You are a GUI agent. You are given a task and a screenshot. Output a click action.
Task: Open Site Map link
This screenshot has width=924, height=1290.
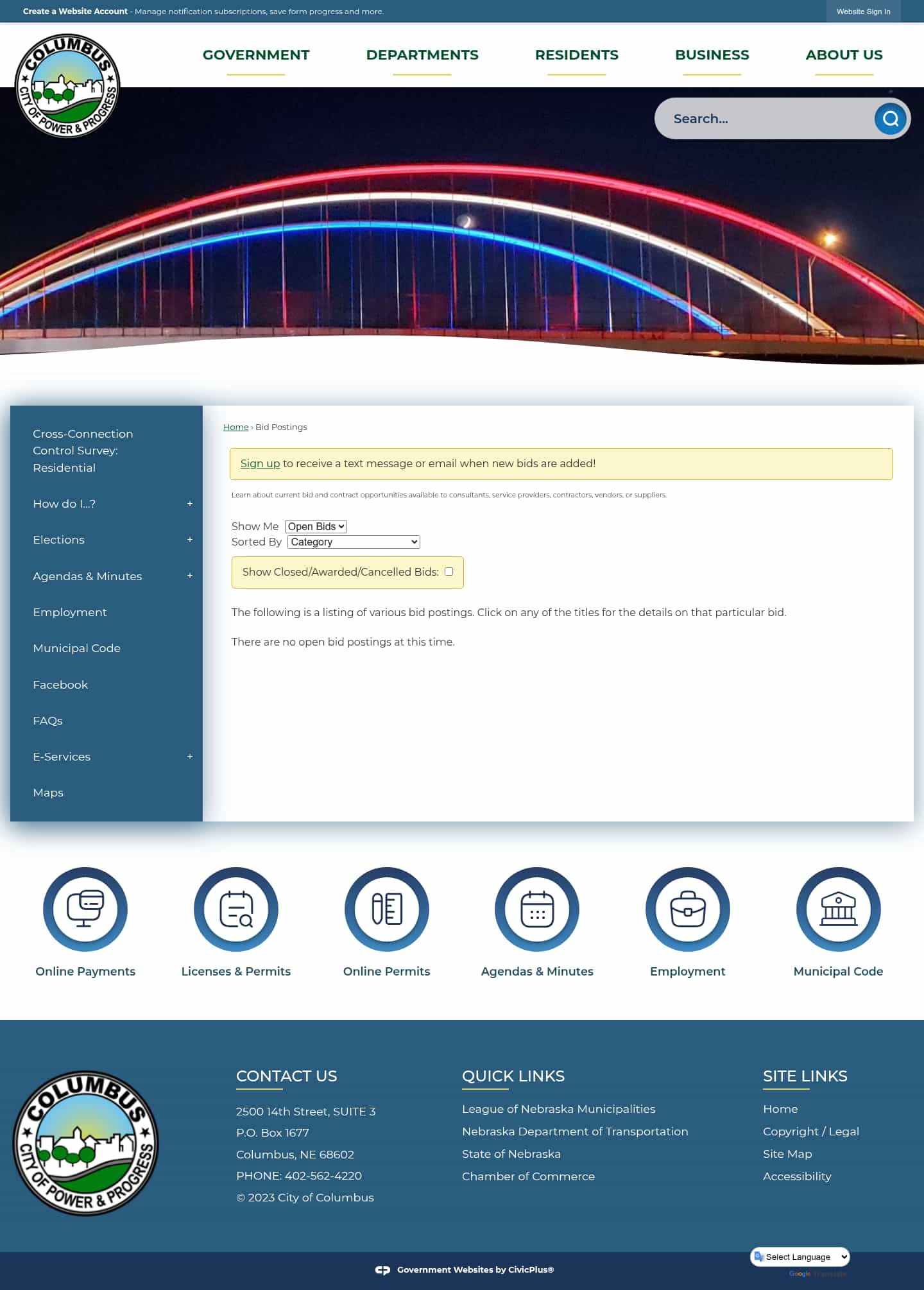[x=787, y=1154]
